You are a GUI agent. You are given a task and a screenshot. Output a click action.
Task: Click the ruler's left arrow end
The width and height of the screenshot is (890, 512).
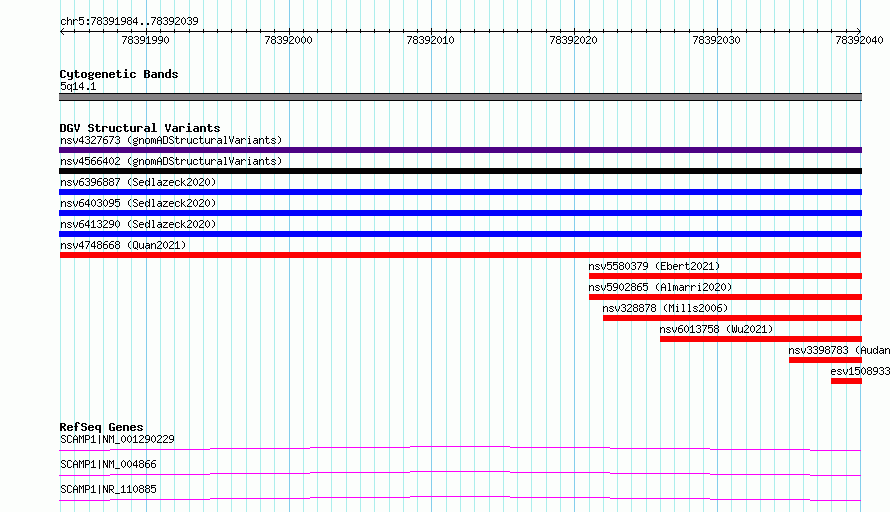coord(62,31)
